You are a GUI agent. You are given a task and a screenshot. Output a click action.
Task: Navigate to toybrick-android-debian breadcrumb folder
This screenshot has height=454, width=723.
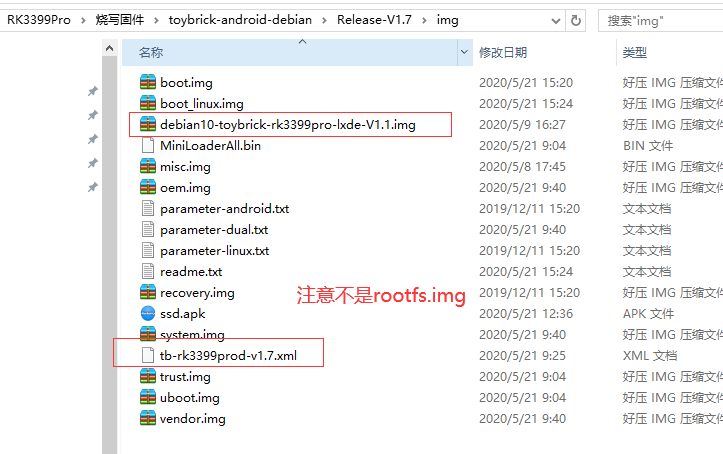click(x=240, y=20)
